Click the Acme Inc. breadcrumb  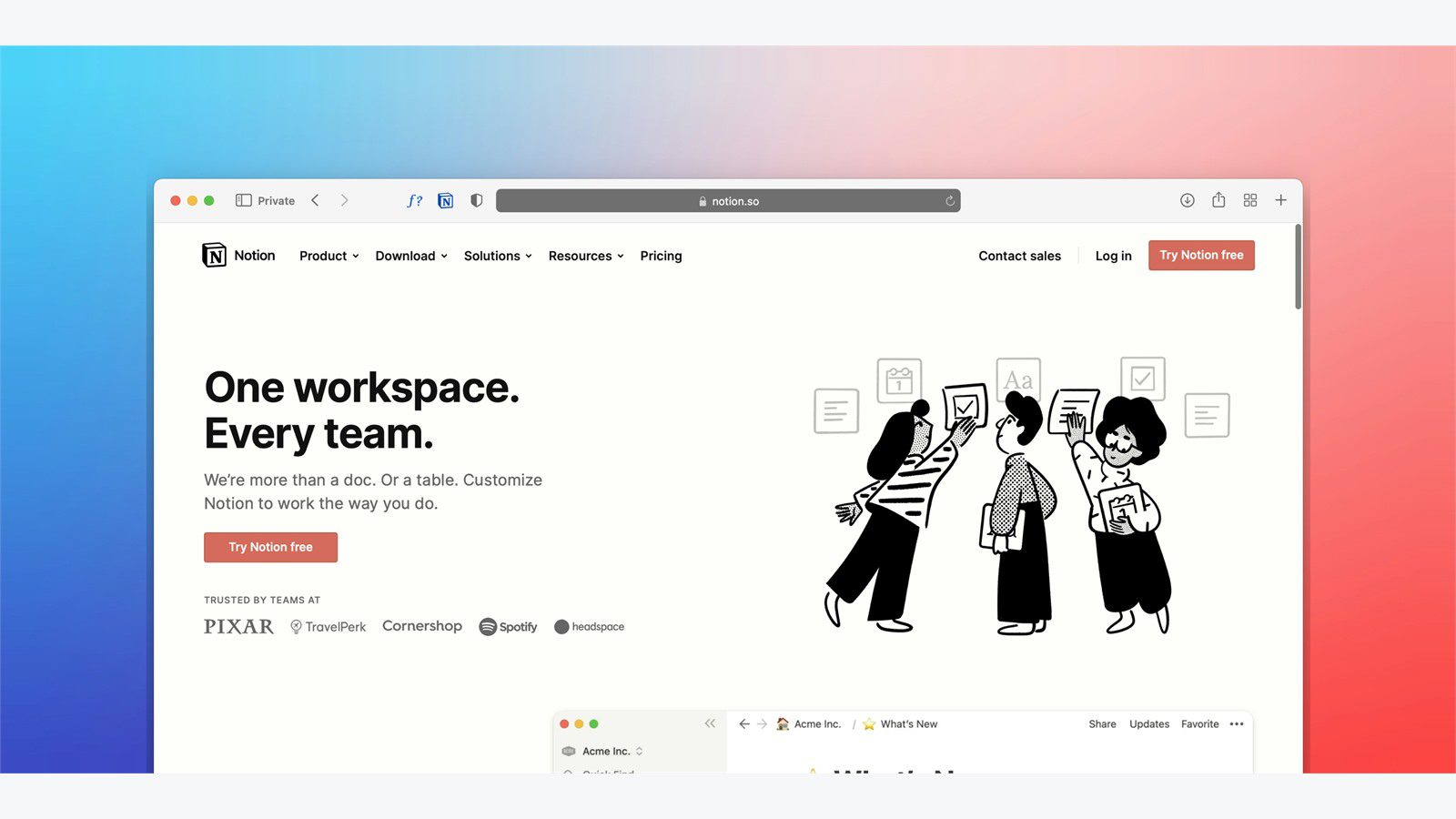pos(809,723)
